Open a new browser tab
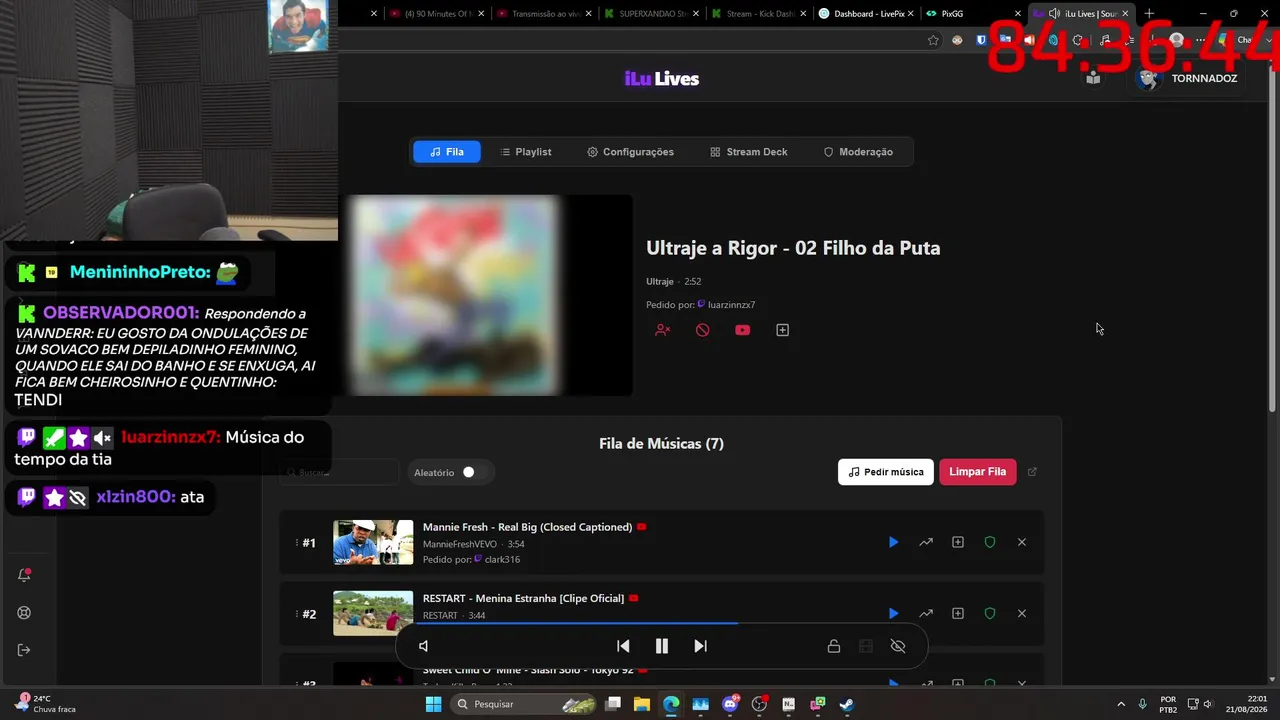Viewport: 1280px width, 720px height. tap(1149, 14)
